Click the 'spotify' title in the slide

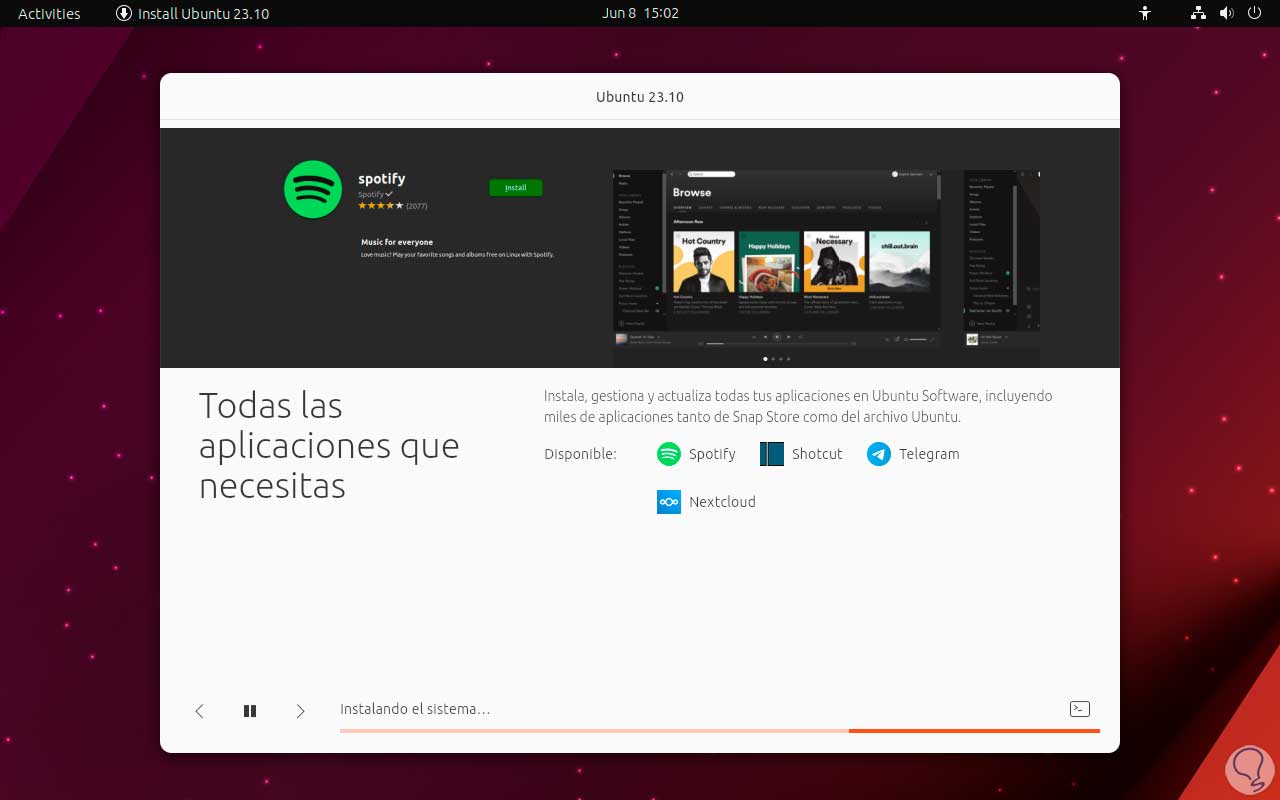pyautogui.click(x=382, y=179)
